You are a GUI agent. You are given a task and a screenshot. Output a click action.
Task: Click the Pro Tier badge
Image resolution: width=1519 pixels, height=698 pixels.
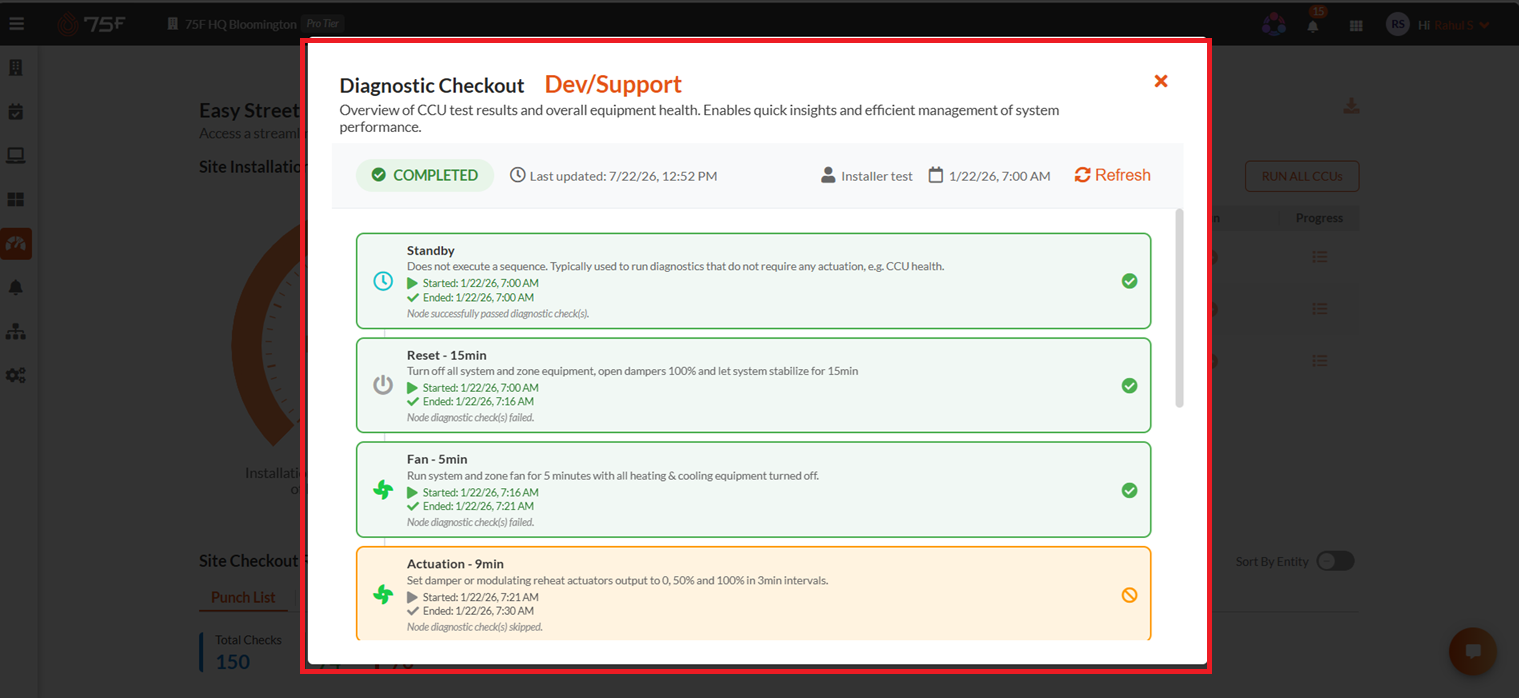tap(323, 24)
